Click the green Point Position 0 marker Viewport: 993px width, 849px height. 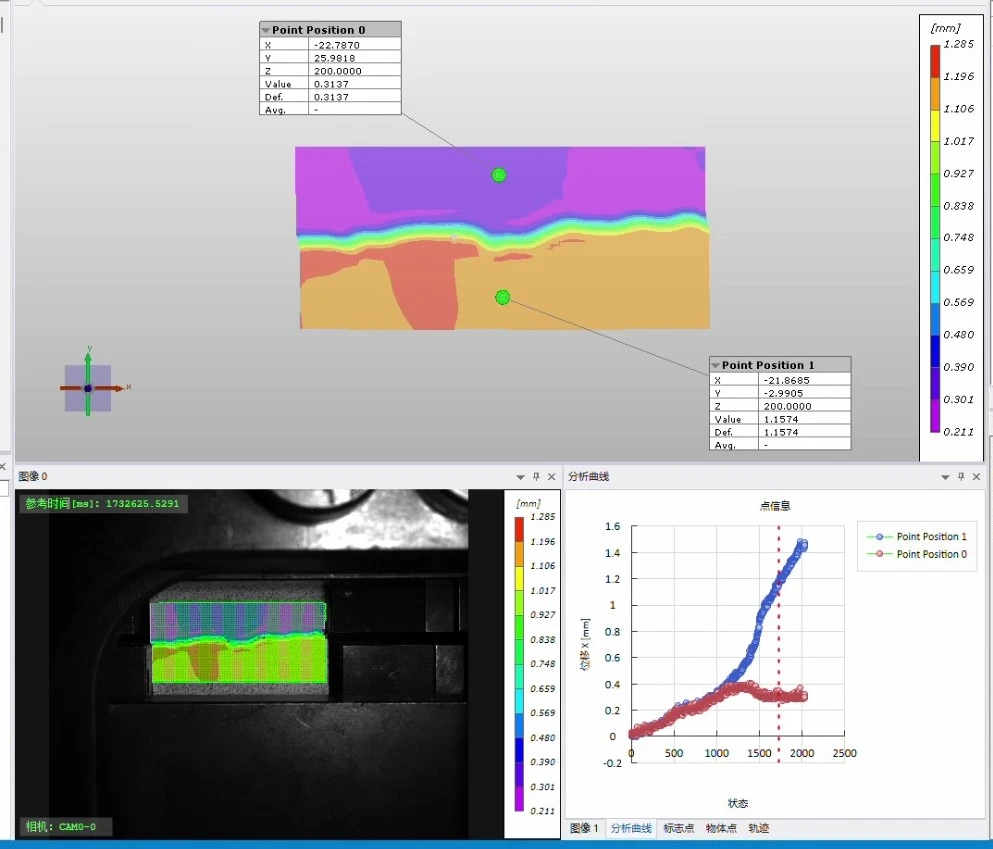(499, 175)
